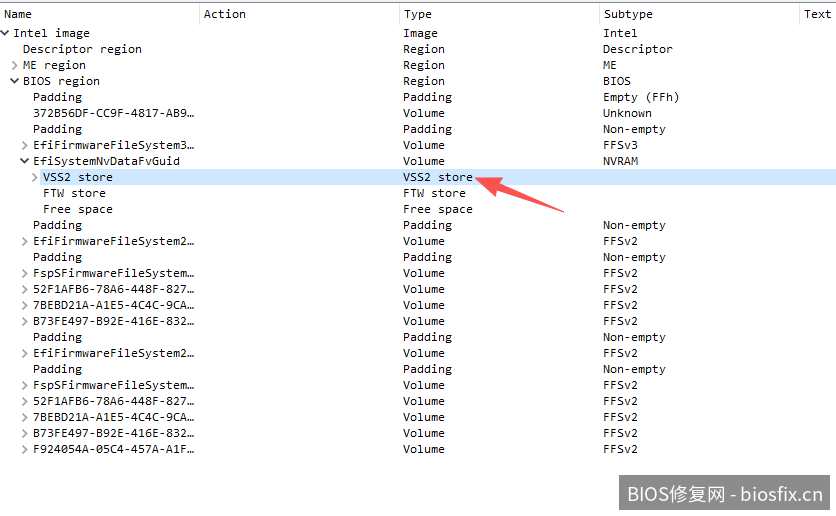Viewport: 836px width, 516px height.
Task: Click the Text column header
Action: point(817,14)
